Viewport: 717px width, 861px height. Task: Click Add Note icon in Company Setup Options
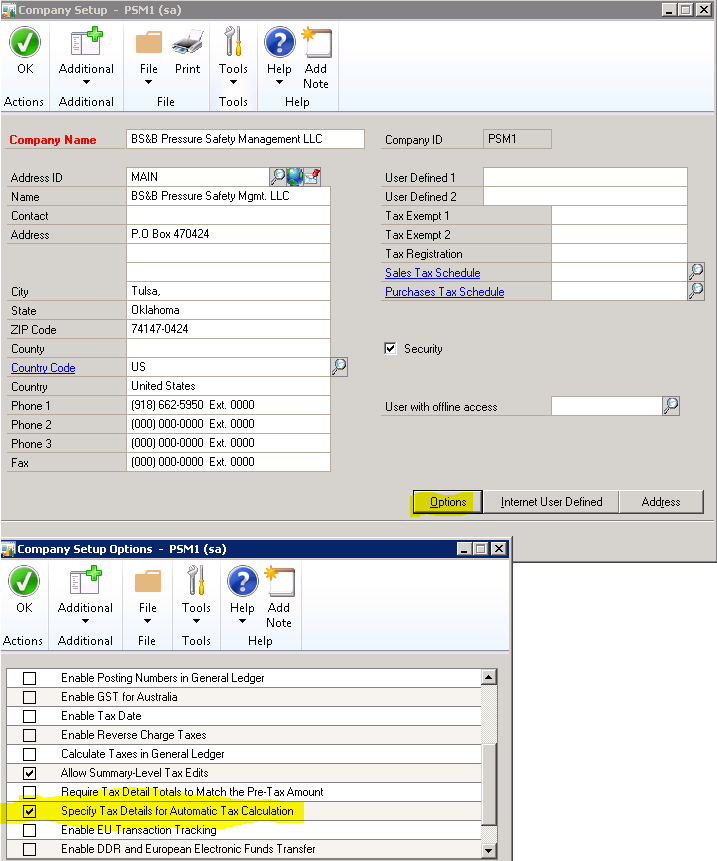[x=279, y=582]
